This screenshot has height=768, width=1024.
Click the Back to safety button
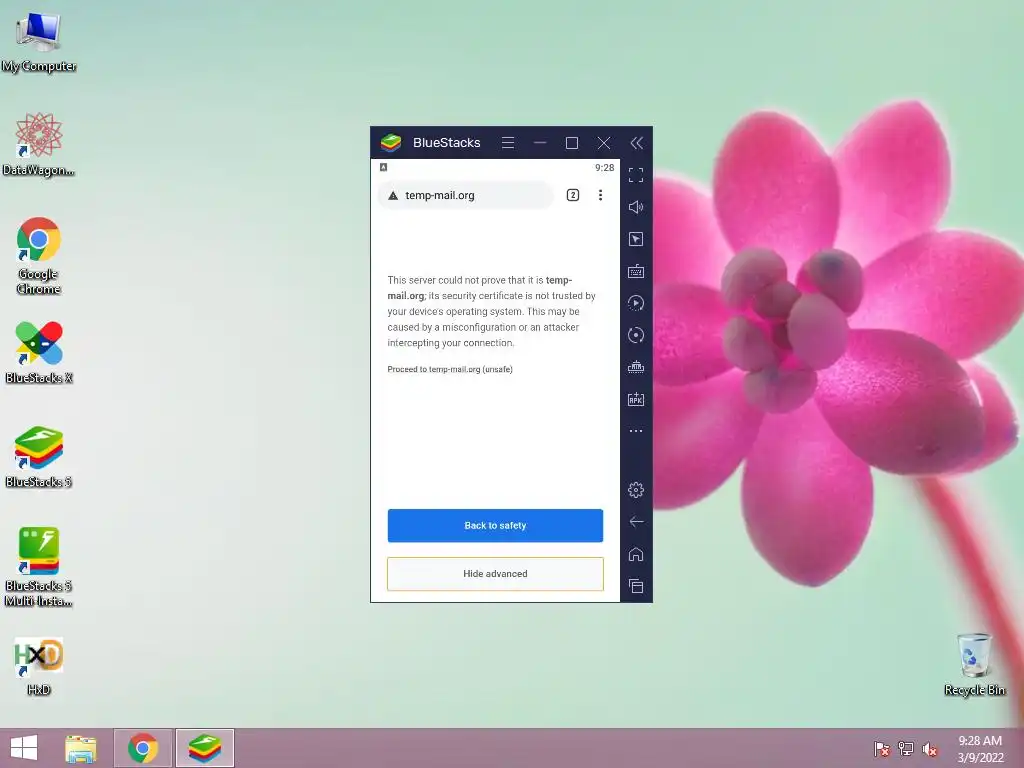[x=495, y=526]
